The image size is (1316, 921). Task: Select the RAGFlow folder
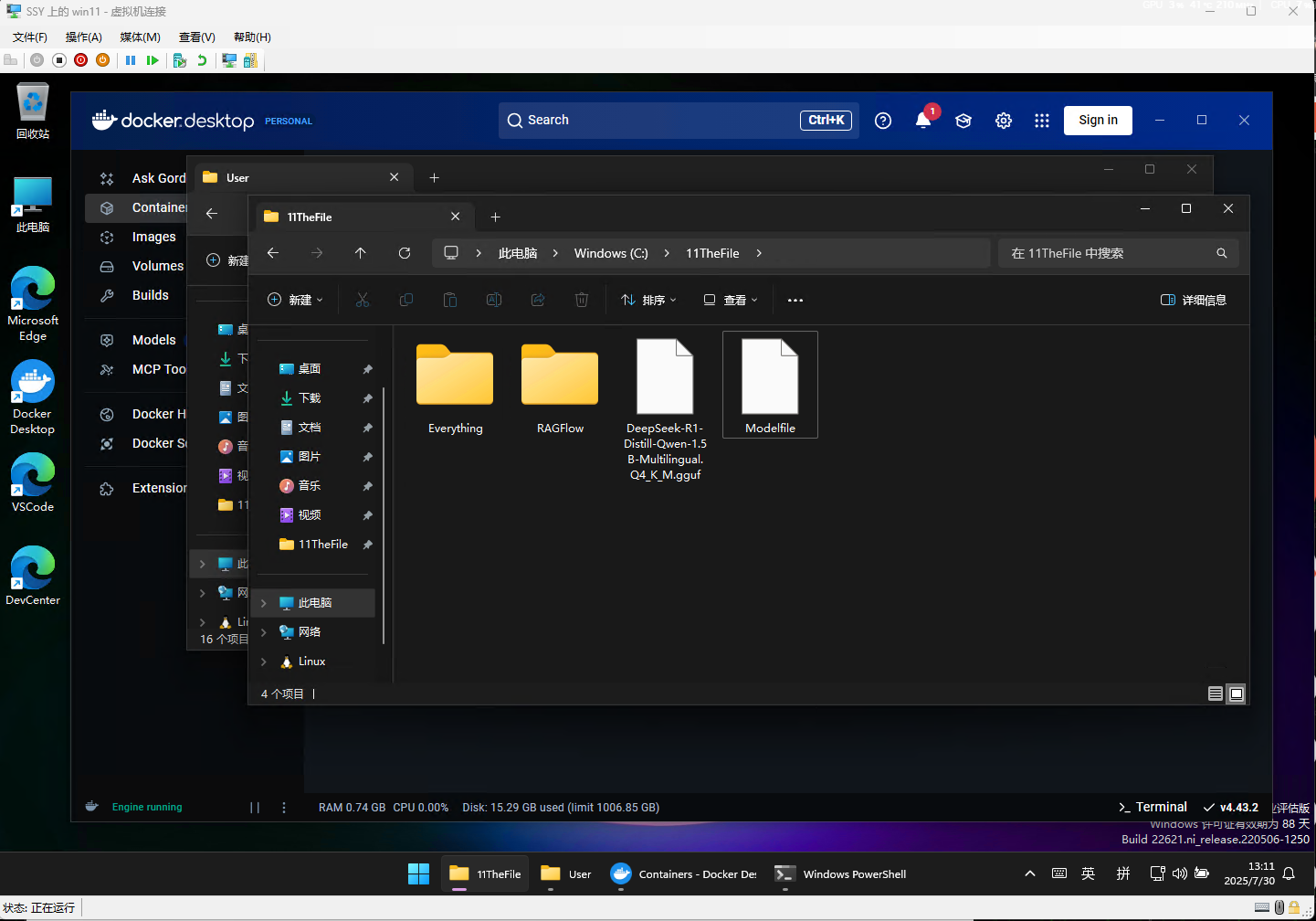pyautogui.click(x=560, y=385)
